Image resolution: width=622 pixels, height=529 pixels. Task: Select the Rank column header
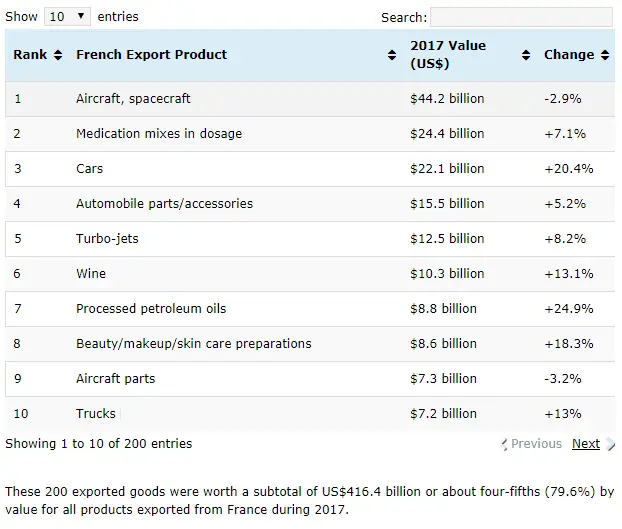point(29,55)
